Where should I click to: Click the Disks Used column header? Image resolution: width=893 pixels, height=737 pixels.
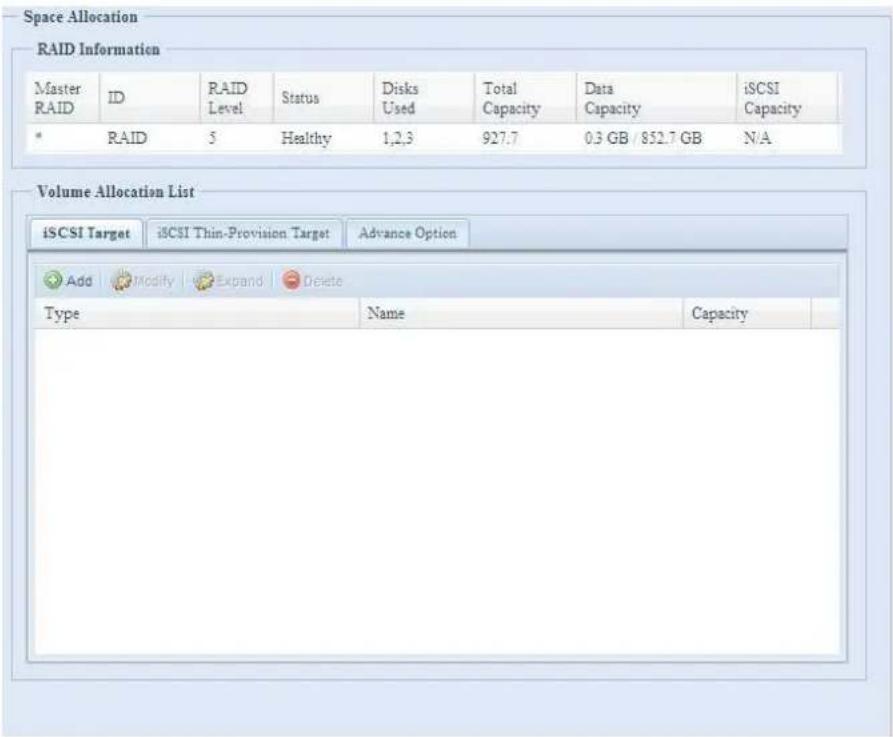[x=424, y=98]
